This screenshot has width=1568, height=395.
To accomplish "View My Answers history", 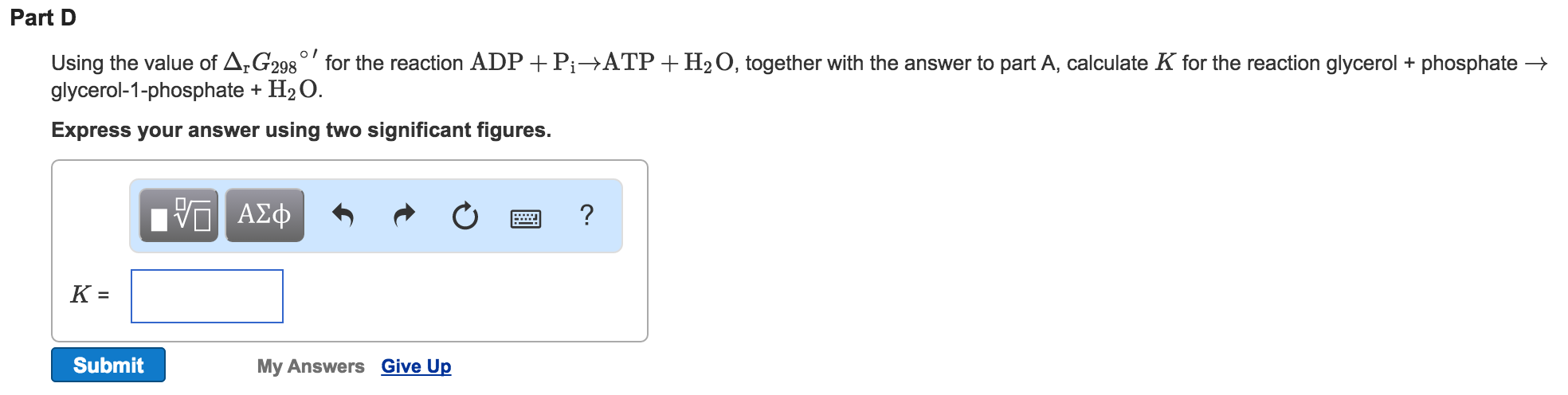I will pyautogui.click(x=311, y=366).
